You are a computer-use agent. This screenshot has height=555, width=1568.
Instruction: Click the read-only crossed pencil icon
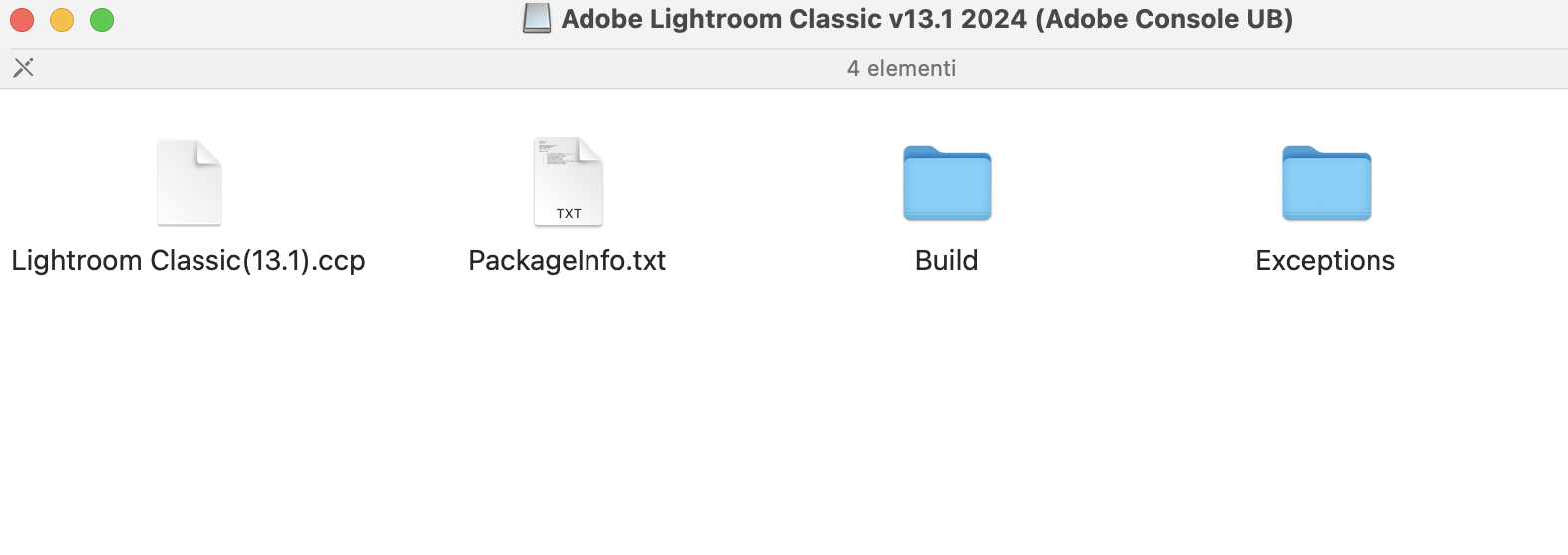click(x=24, y=68)
